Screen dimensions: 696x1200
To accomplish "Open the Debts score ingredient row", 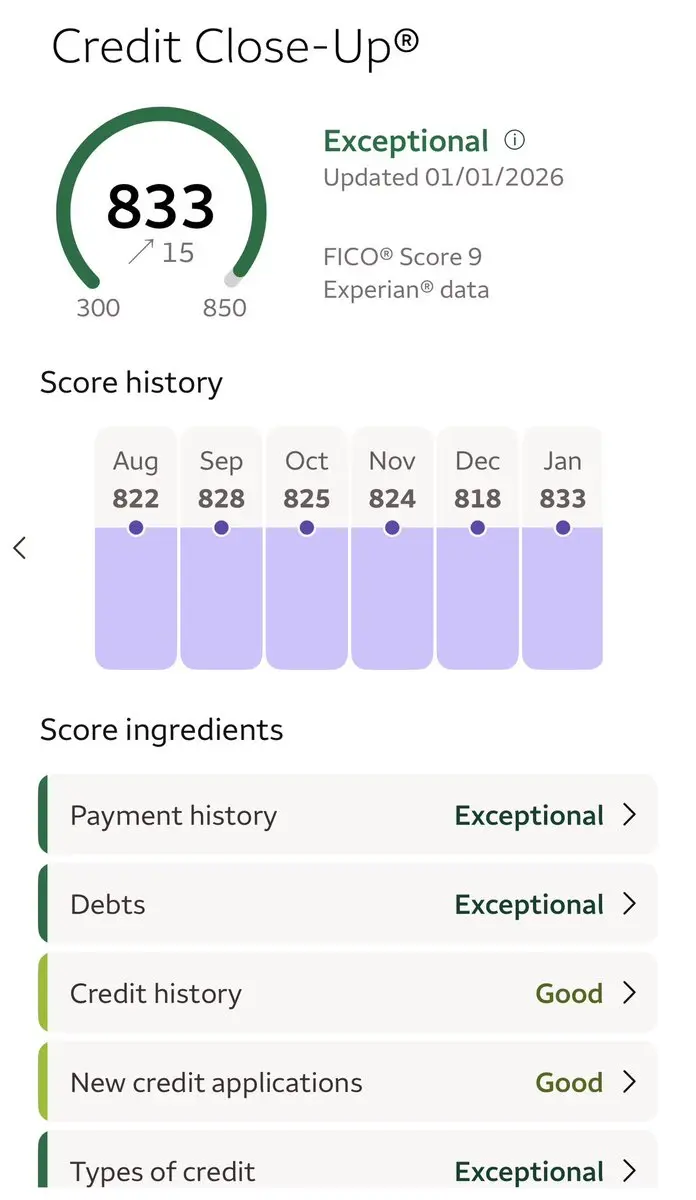I will [x=300, y=904].
